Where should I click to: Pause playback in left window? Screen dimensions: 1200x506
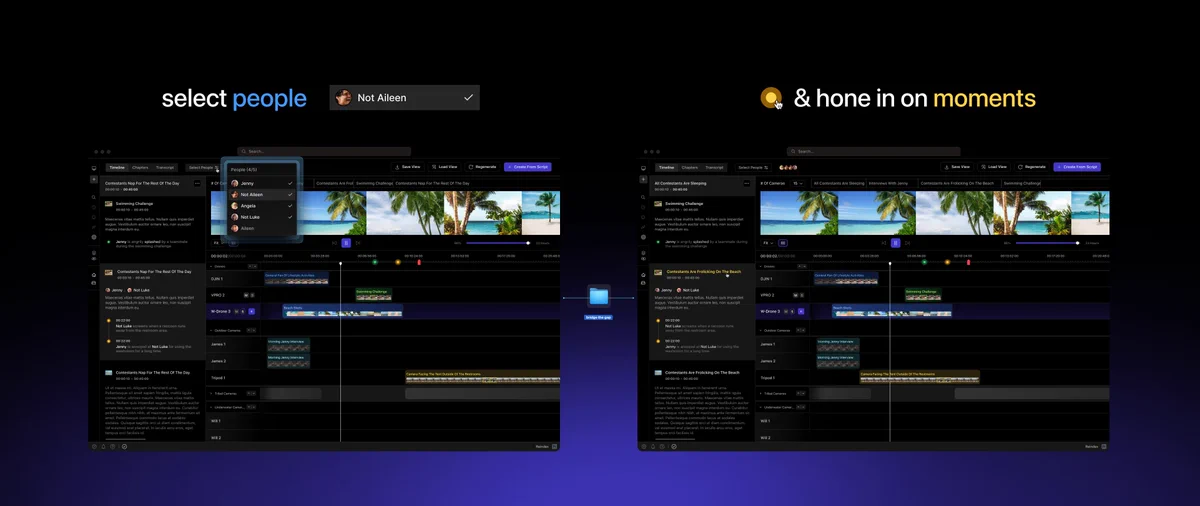pos(346,243)
